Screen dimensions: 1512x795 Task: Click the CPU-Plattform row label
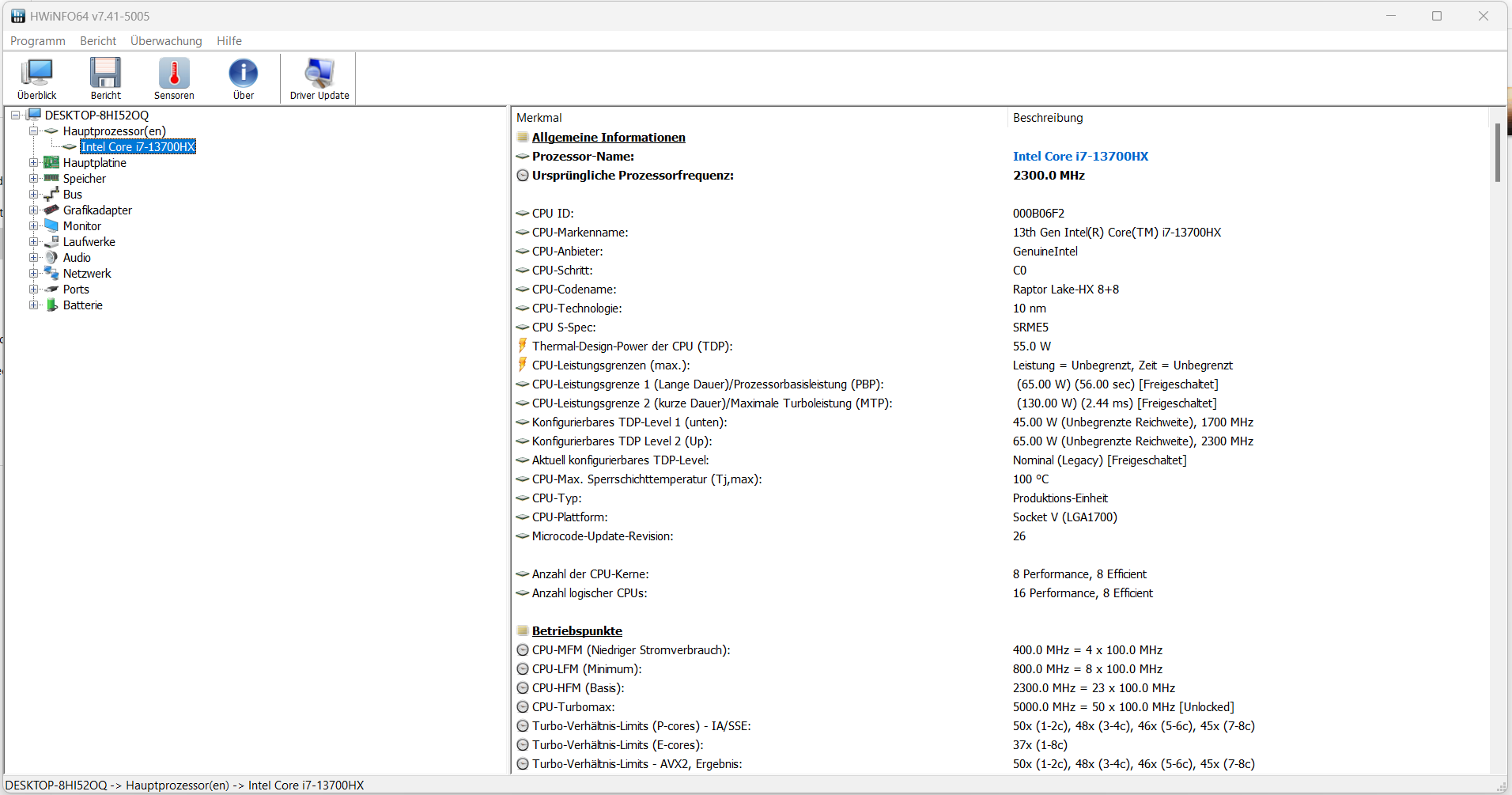point(570,517)
